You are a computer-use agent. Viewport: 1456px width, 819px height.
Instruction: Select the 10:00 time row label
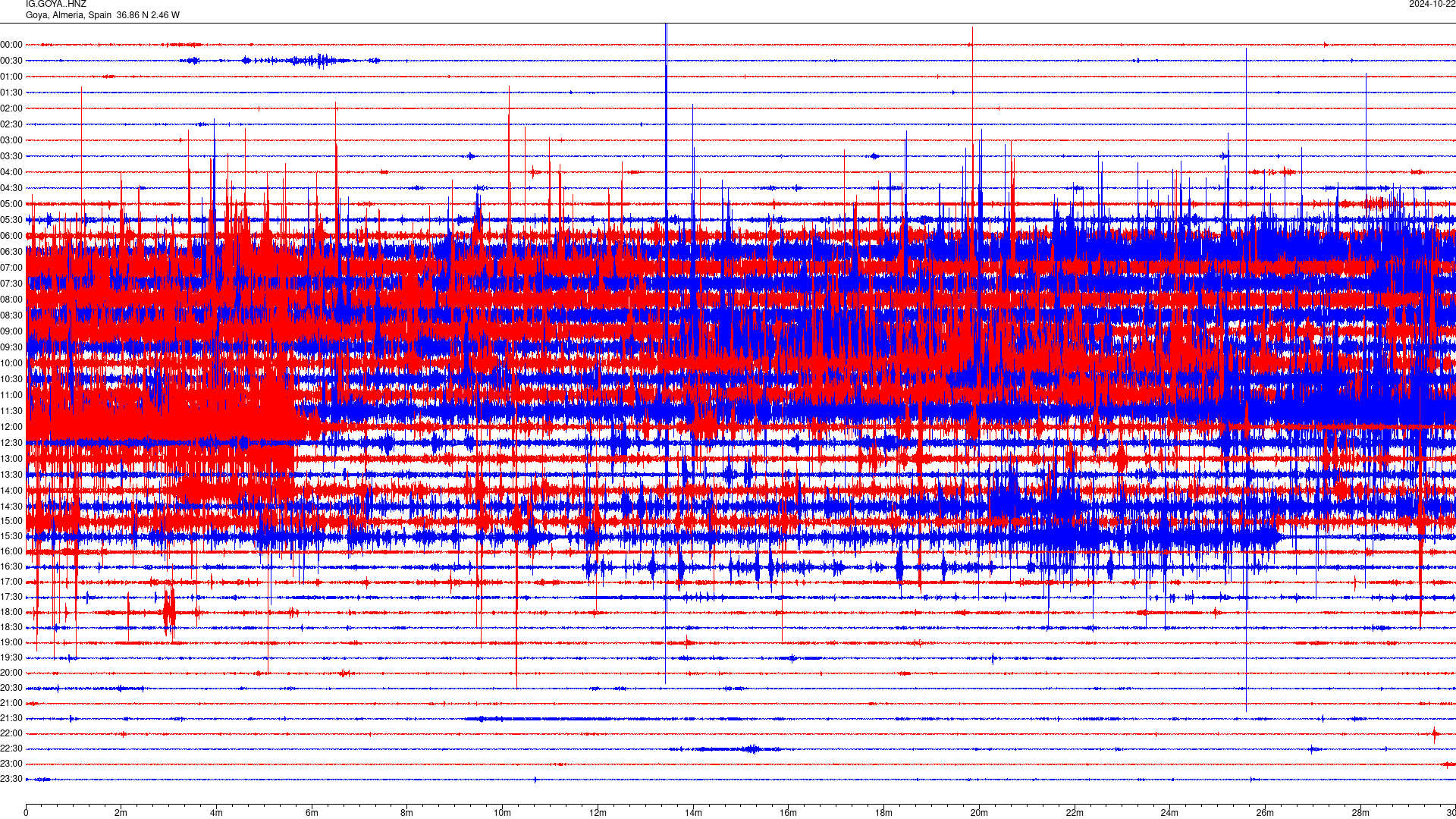click(x=11, y=363)
